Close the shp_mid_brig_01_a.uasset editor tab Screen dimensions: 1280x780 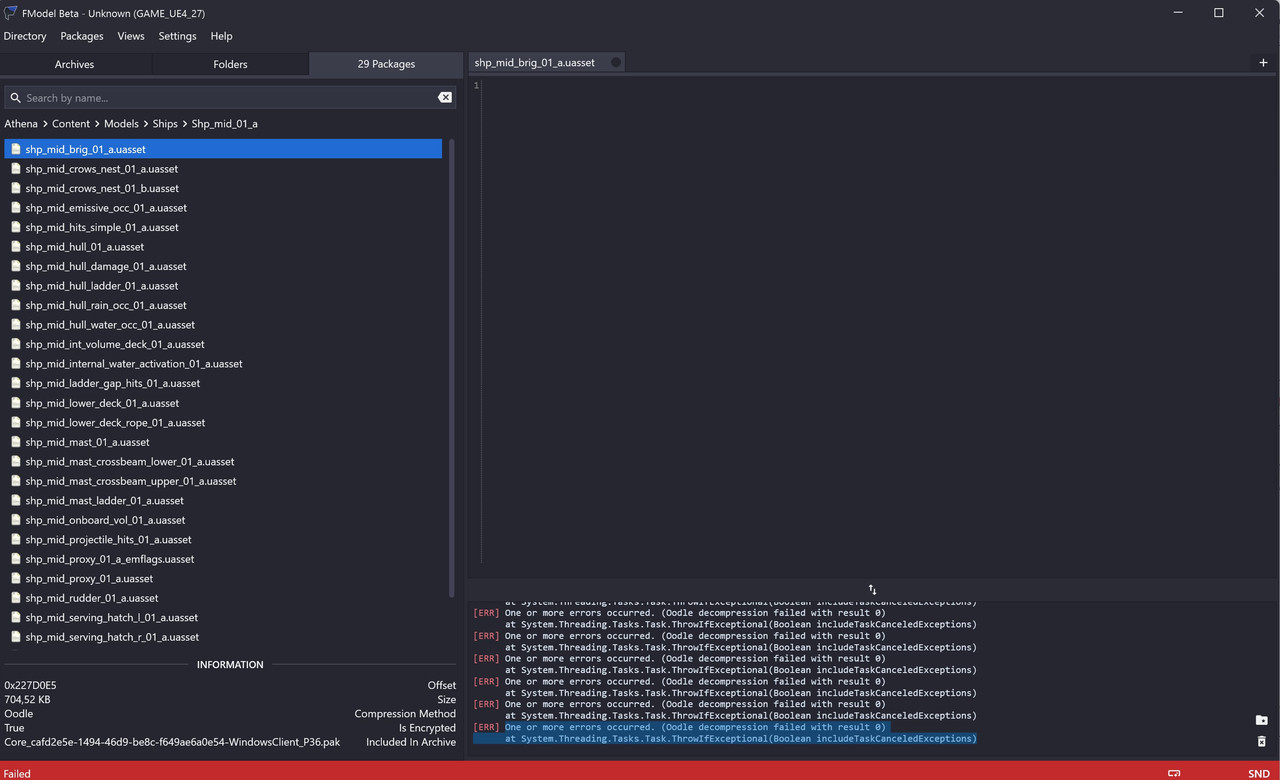616,62
